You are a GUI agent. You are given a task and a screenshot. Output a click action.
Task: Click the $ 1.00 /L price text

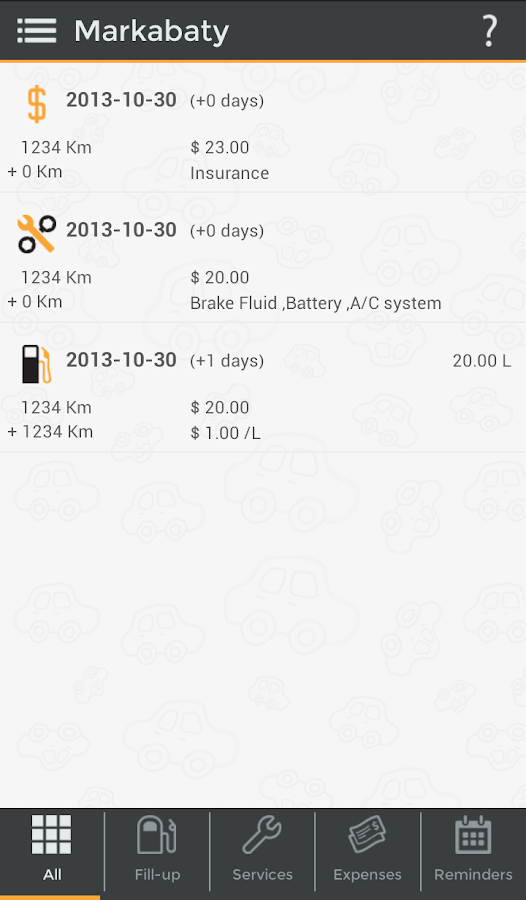pyautogui.click(x=225, y=433)
